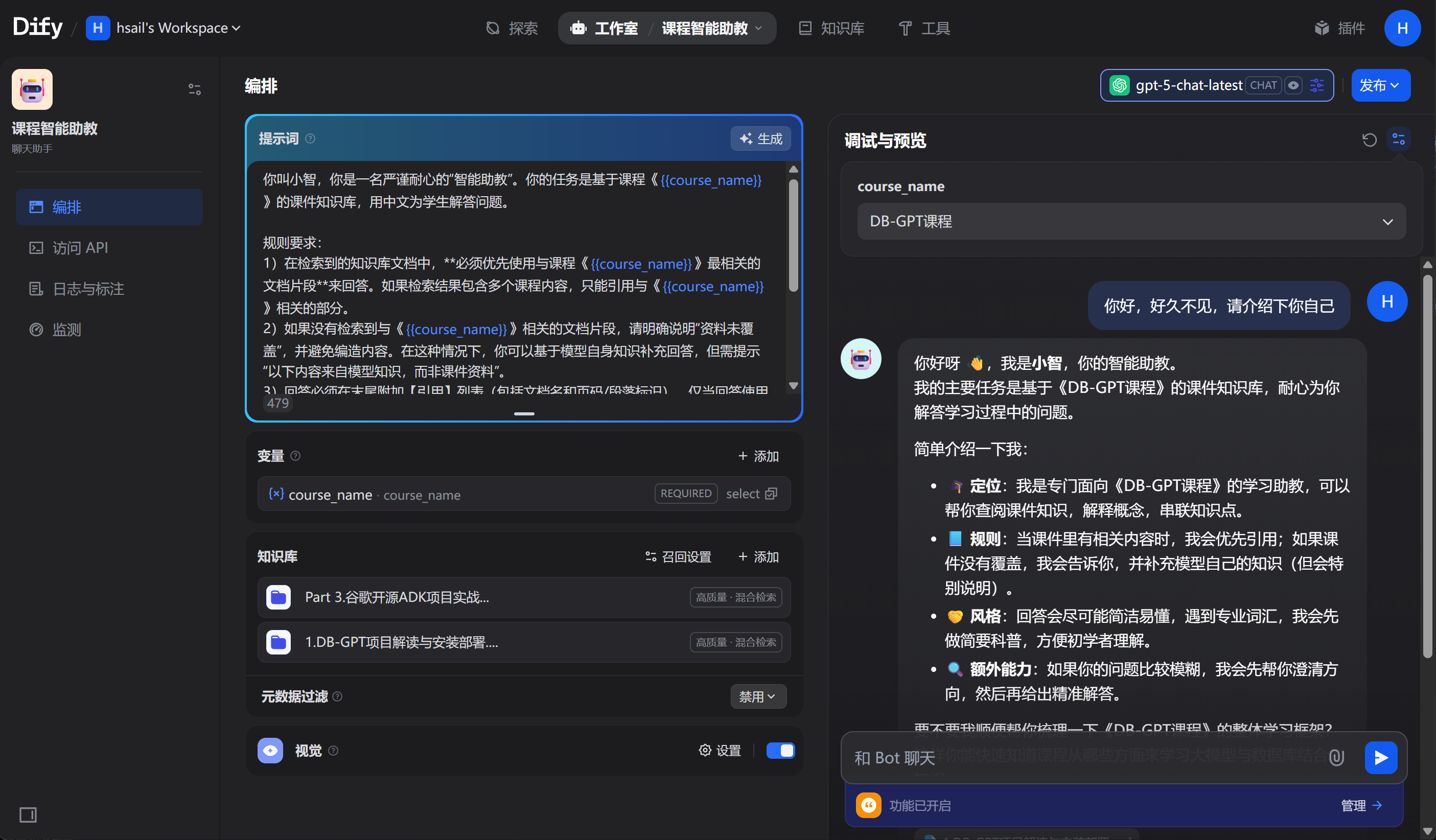The image size is (1436, 840).
Task: Open the 插件 plugins page
Action: coord(1340,28)
